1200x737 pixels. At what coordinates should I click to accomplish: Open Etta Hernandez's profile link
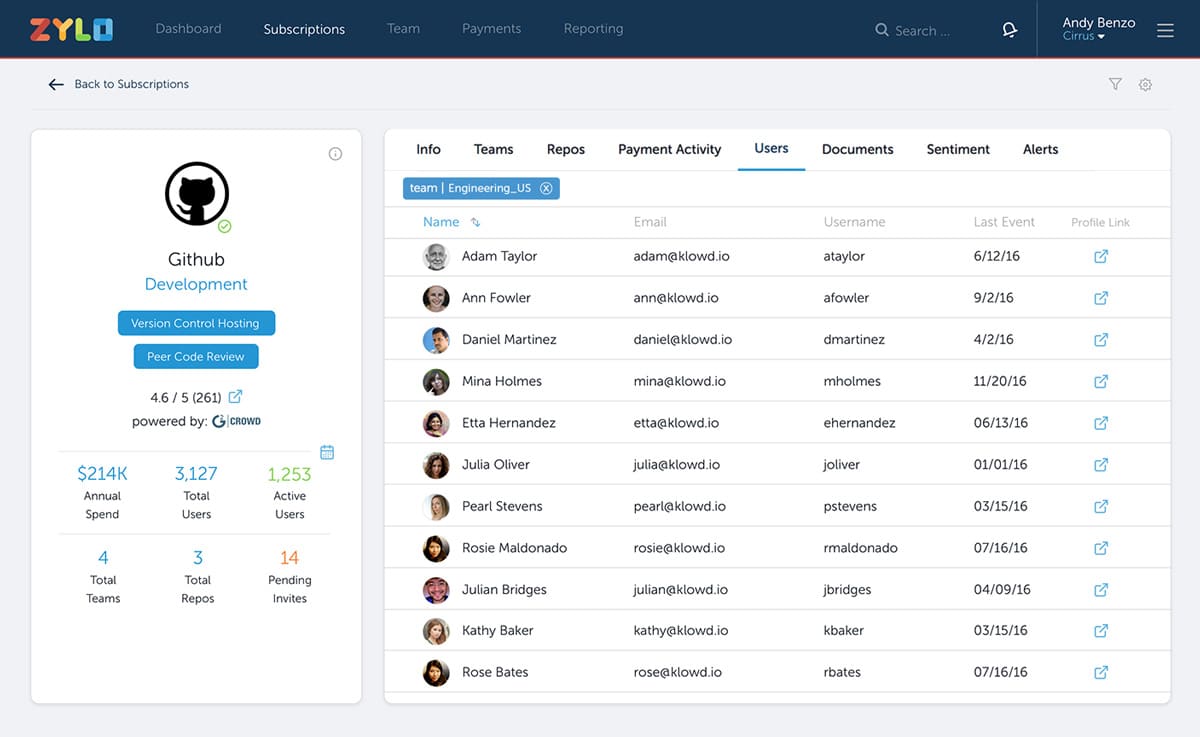1101,423
